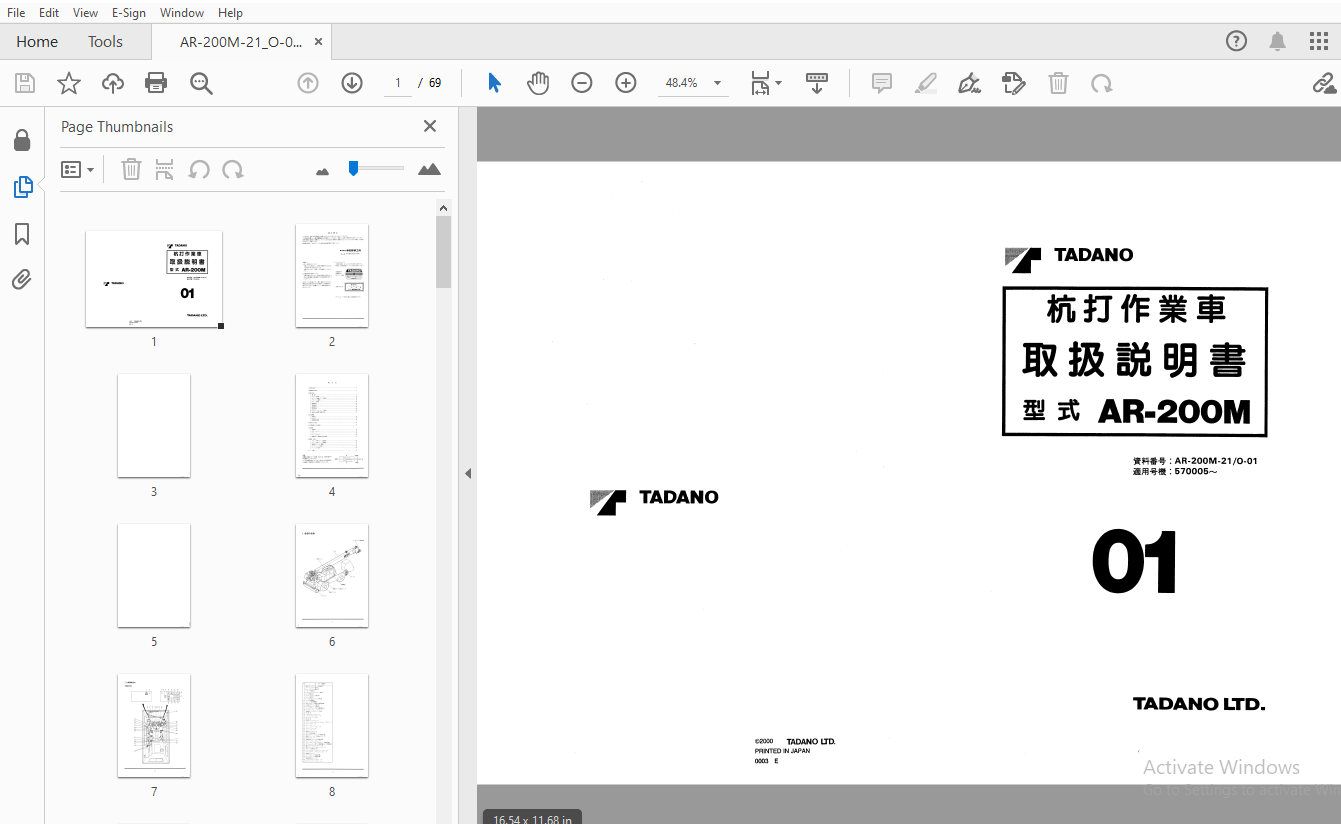The width and height of the screenshot is (1341, 824).
Task: Insert page break icon in thumbnails panel
Action: (x=165, y=169)
